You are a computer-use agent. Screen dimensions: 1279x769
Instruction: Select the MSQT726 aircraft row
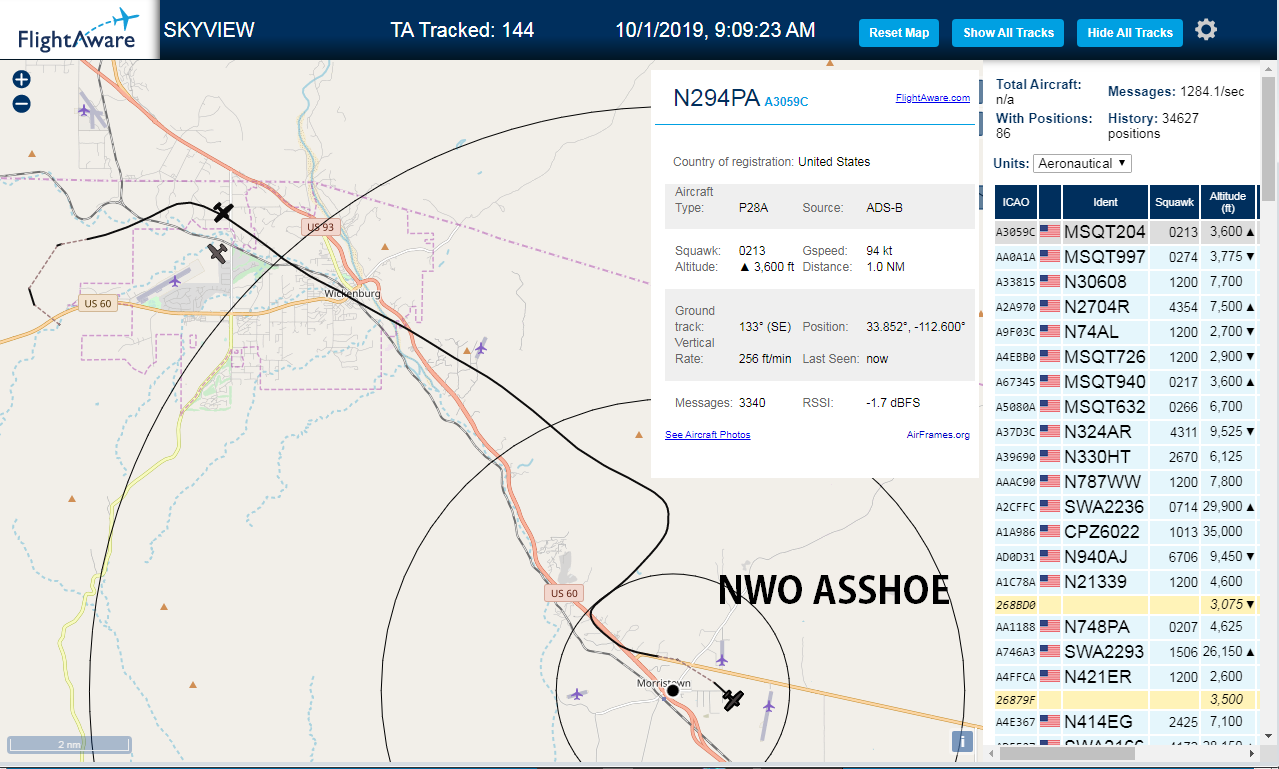[1125, 357]
